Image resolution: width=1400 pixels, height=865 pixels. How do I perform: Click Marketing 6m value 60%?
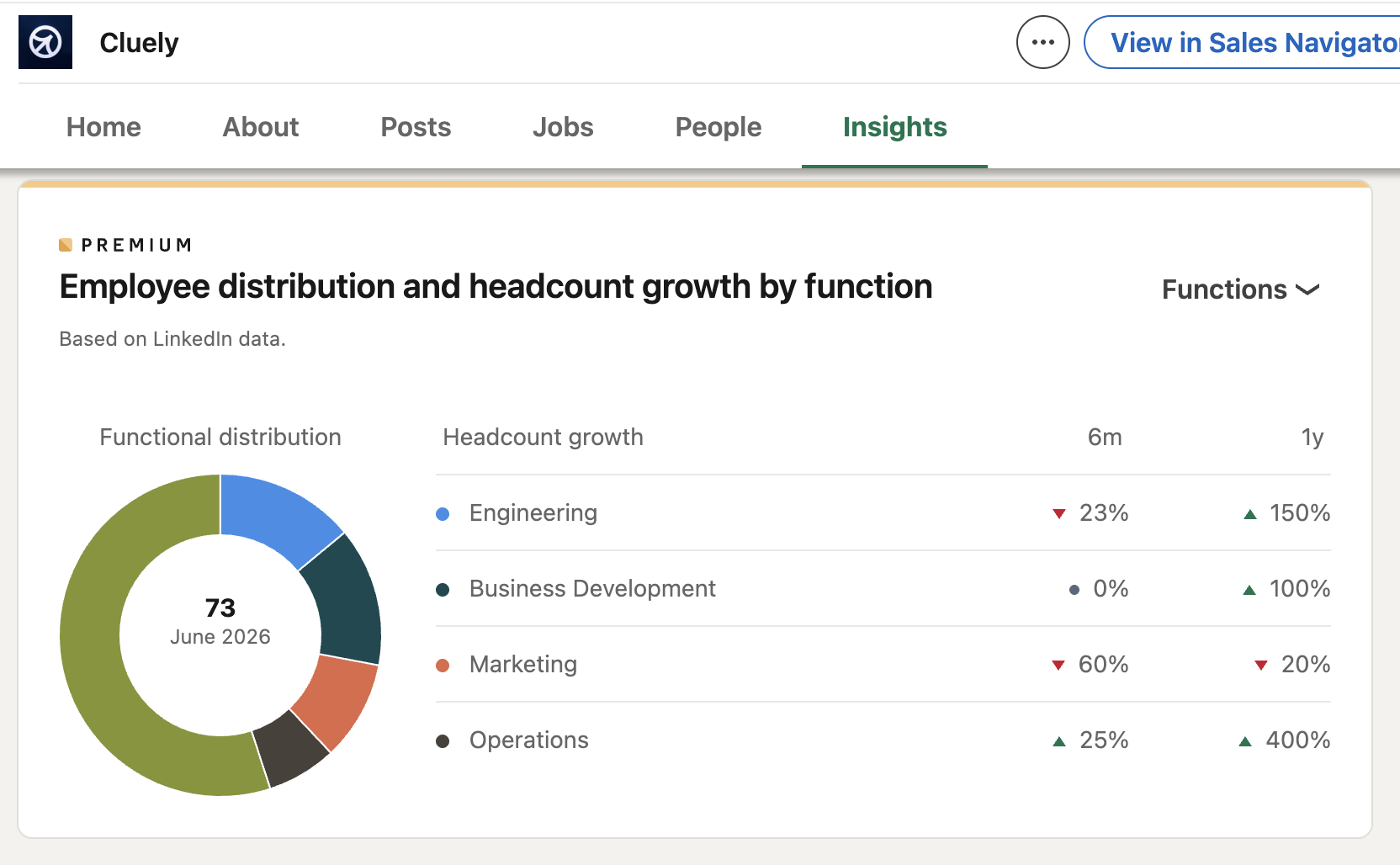coord(1103,665)
